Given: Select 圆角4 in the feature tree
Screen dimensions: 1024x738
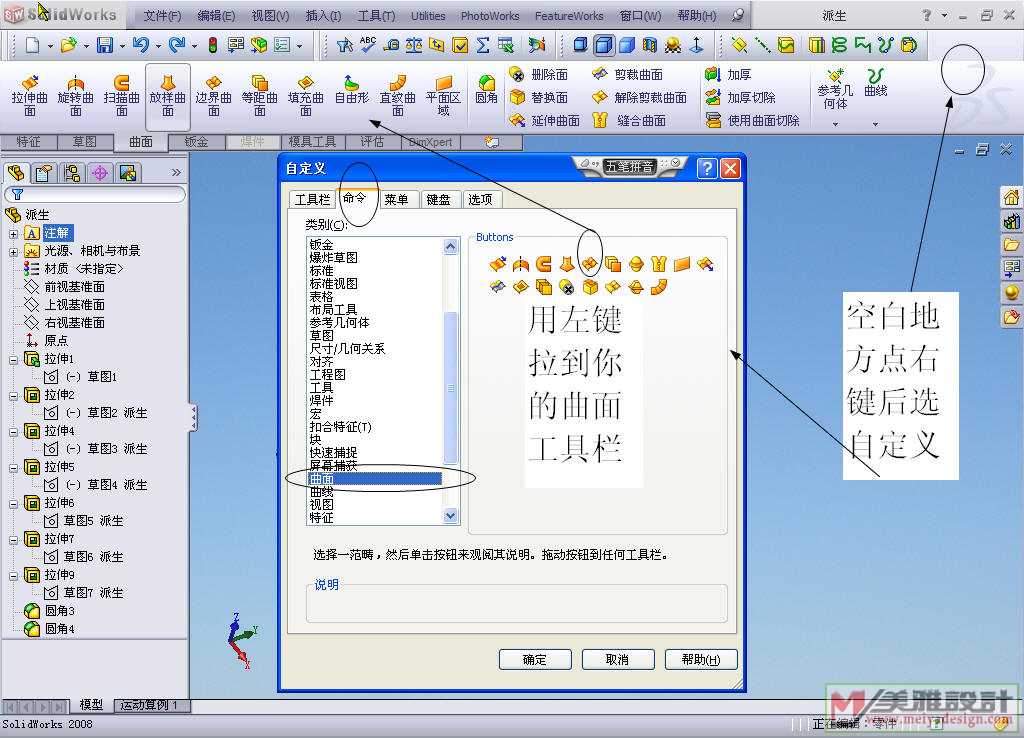Looking at the screenshot, I should tap(59, 629).
